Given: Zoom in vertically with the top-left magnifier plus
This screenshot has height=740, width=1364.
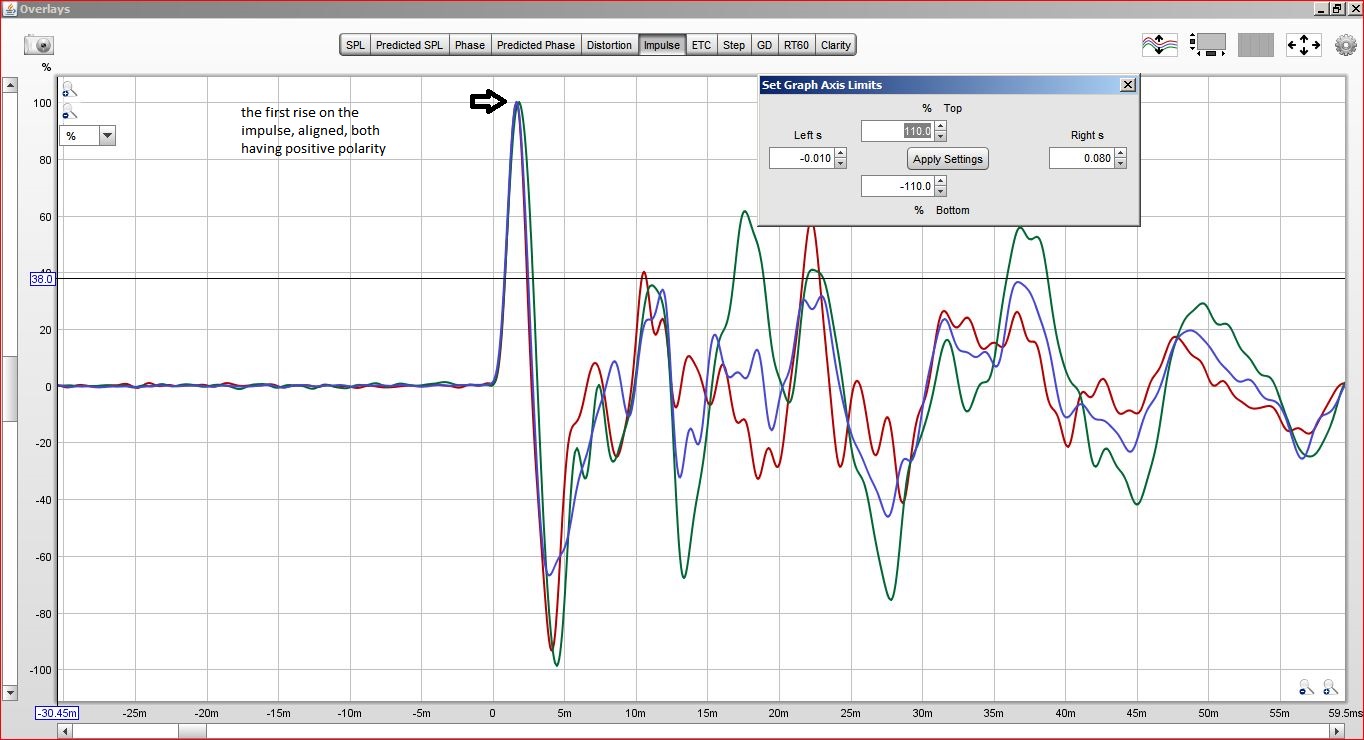Looking at the screenshot, I should (69, 89).
